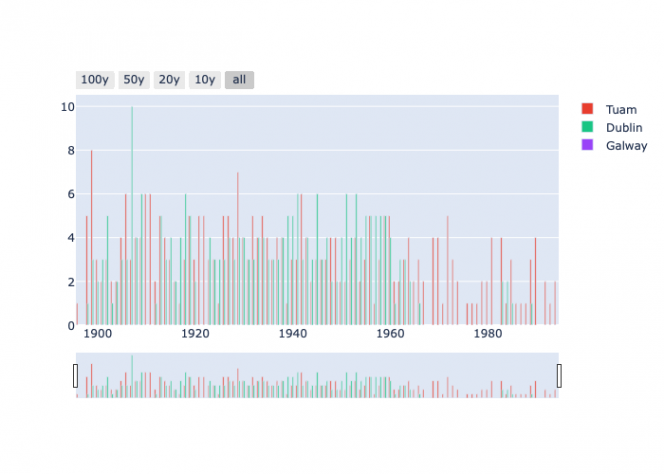664x474 pixels.
Task: Click the red Tuam legend swatch
Action: [588, 109]
